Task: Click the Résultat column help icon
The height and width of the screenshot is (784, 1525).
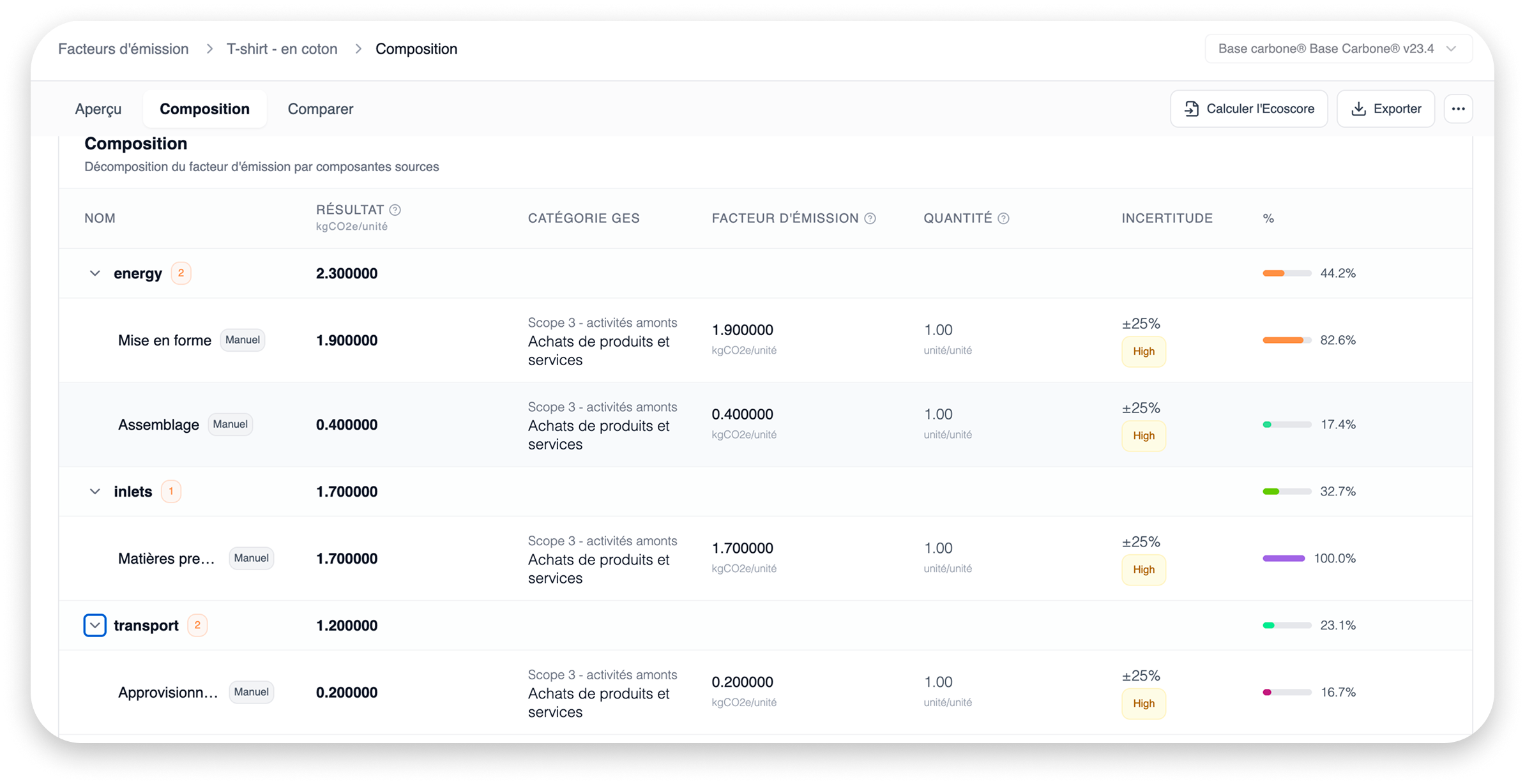Action: [395, 210]
